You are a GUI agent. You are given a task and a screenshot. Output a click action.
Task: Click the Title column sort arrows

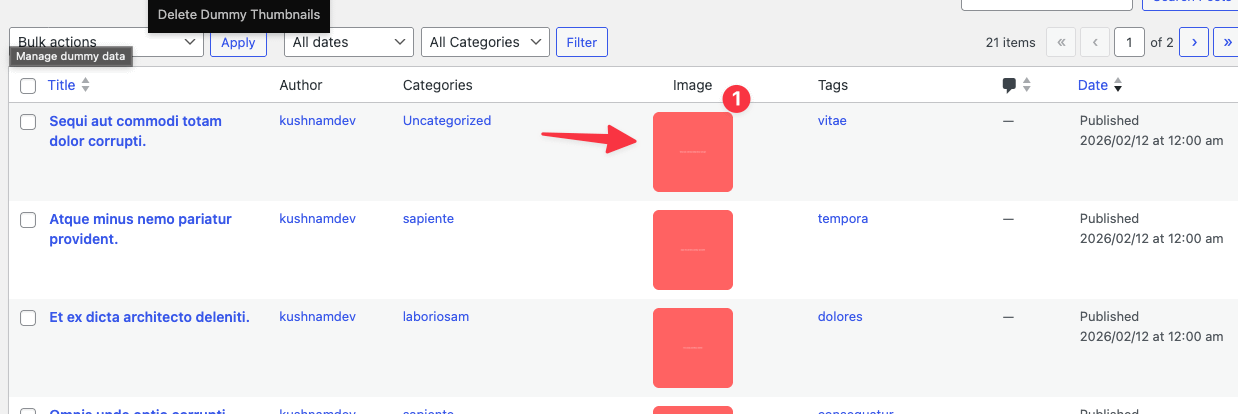point(86,86)
